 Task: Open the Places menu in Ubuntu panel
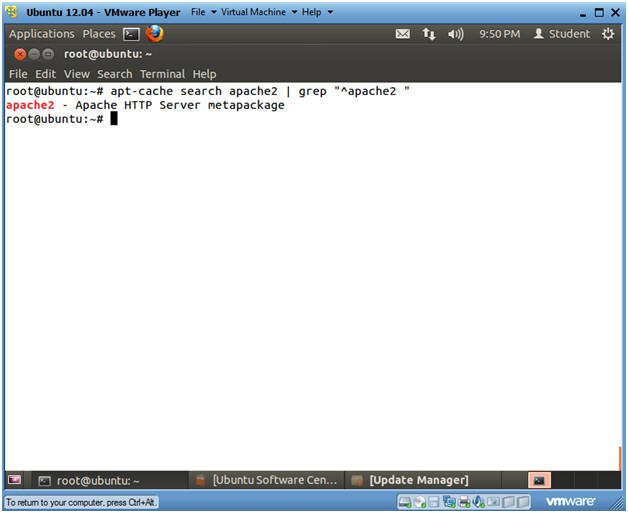99,34
